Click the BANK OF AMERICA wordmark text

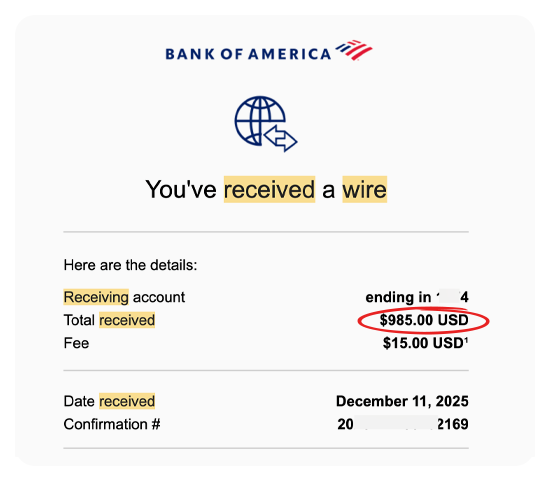[x=248, y=54]
